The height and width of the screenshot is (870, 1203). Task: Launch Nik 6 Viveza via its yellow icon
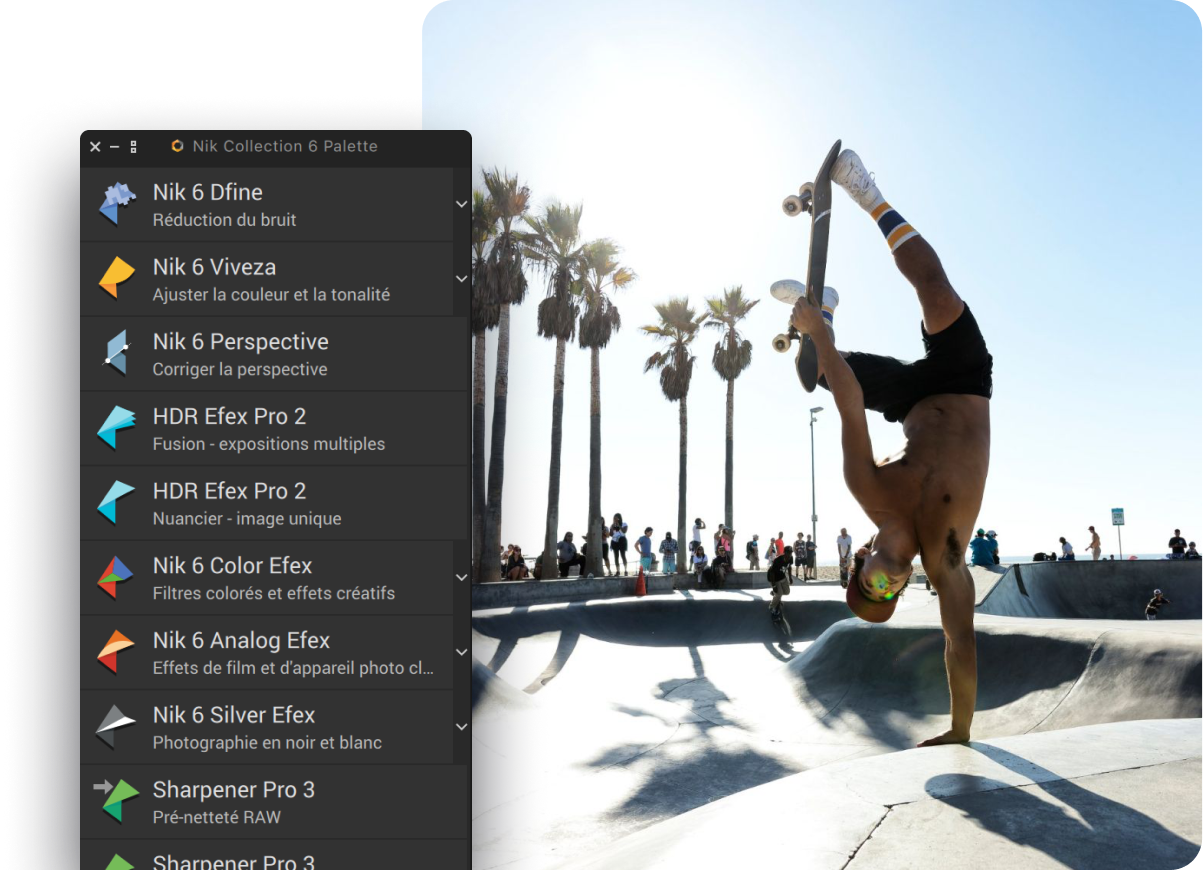117,278
